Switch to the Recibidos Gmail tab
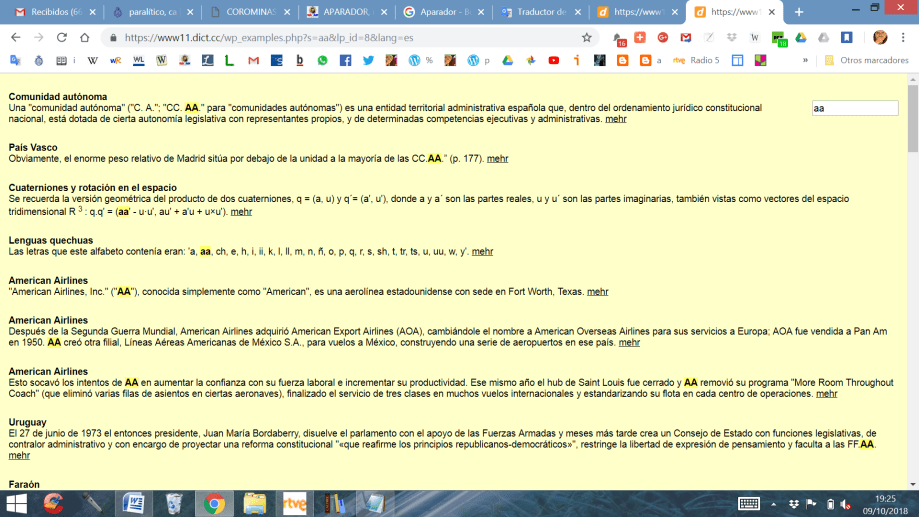The width and height of the screenshot is (919, 517). tap(50, 12)
